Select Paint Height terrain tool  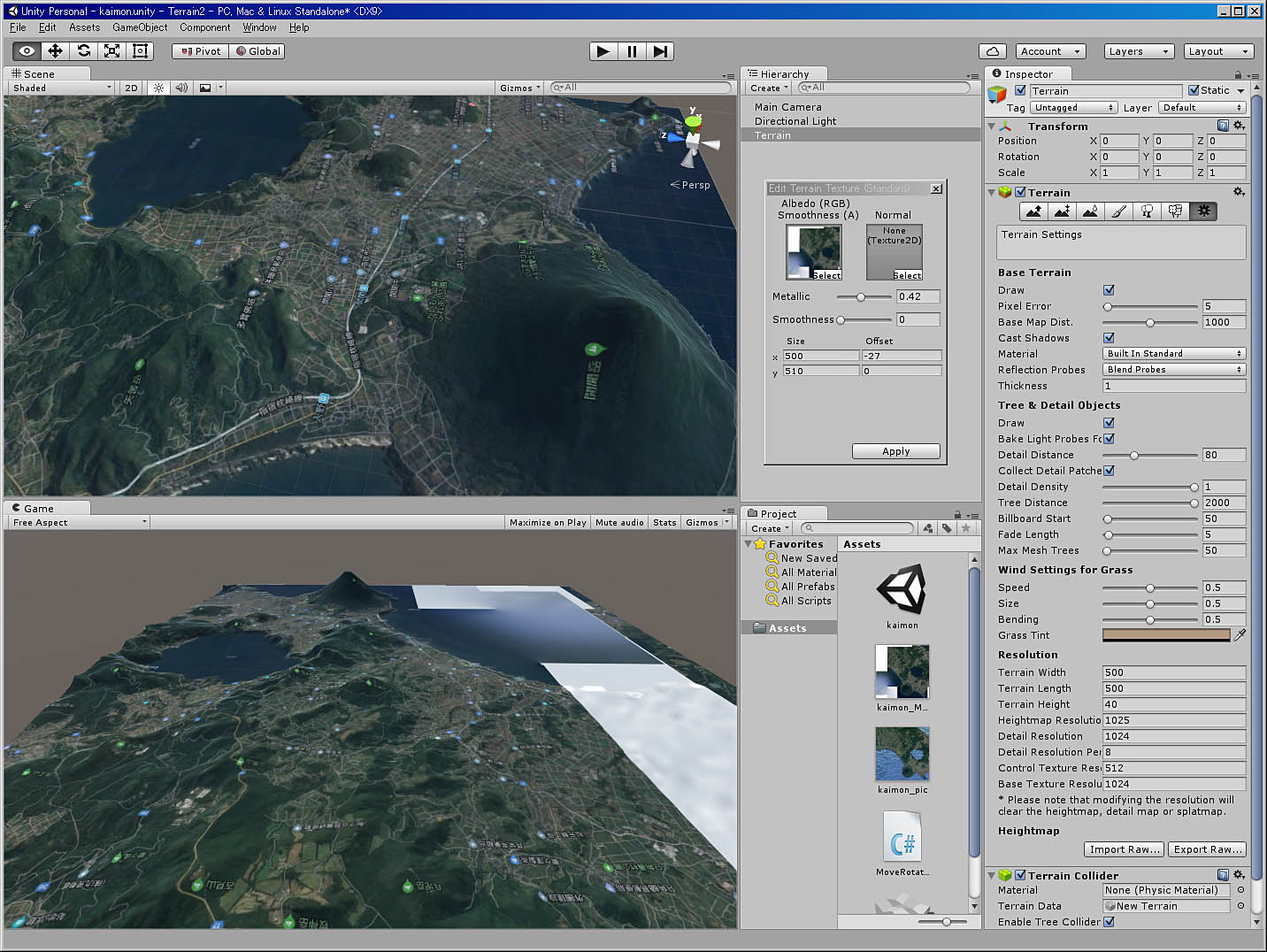point(1062,211)
